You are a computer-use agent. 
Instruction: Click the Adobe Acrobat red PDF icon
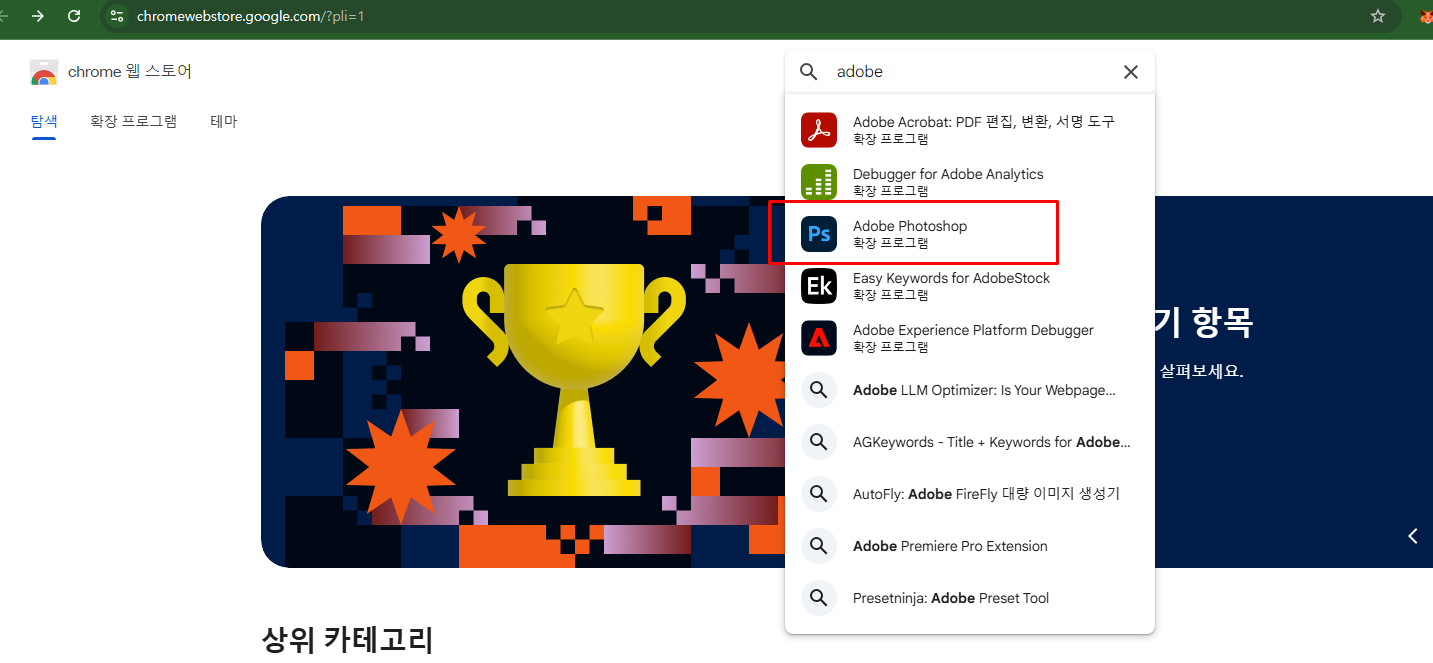(819, 130)
